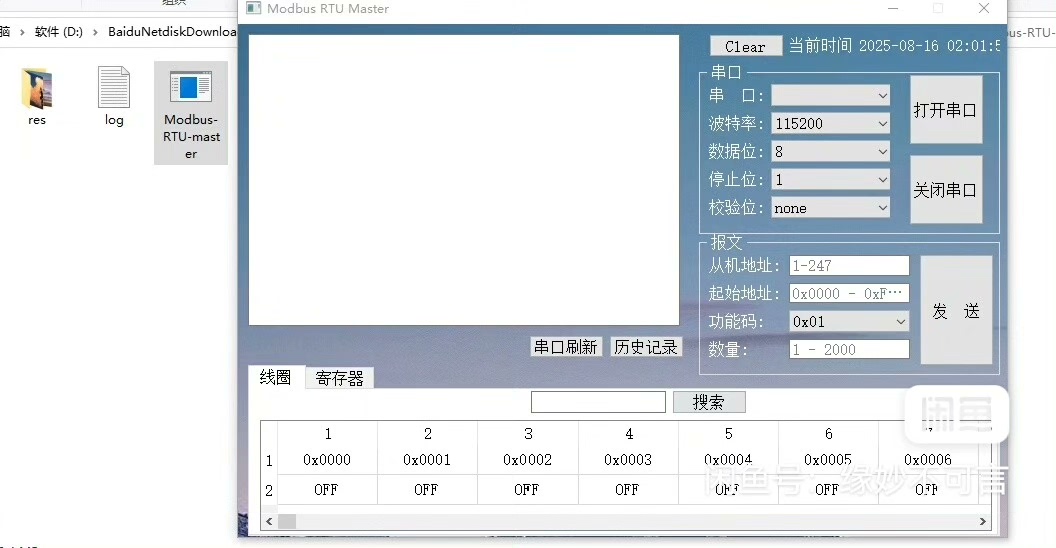1056x548 pixels.
Task: Click OFF cell under 0x0001
Action: point(427,489)
